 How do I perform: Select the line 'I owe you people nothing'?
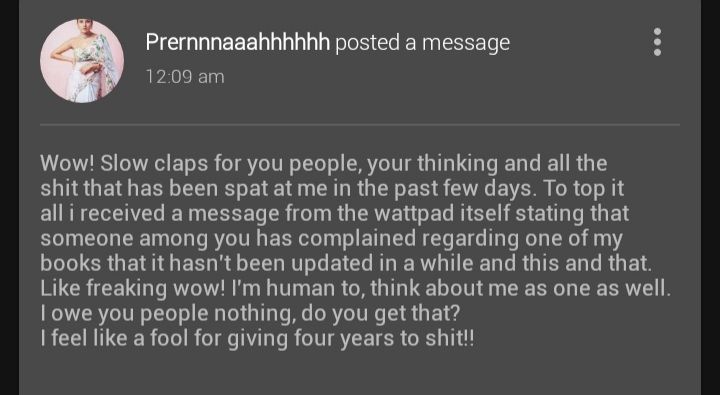point(250,314)
